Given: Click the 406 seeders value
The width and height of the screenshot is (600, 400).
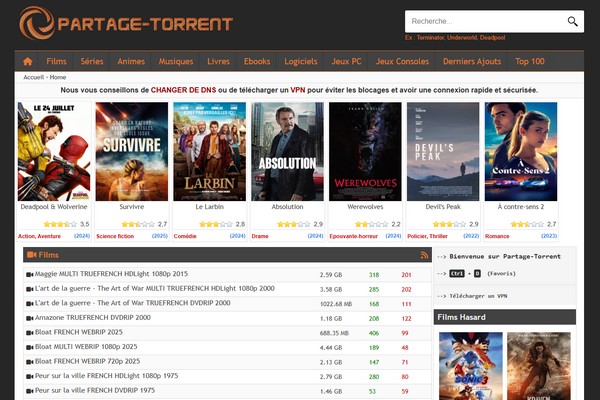Looking at the screenshot, I should pyautogui.click(x=374, y=333).
